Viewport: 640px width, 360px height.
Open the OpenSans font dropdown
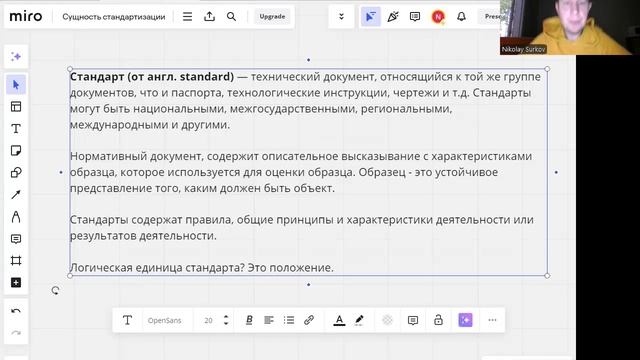[164, 320]
